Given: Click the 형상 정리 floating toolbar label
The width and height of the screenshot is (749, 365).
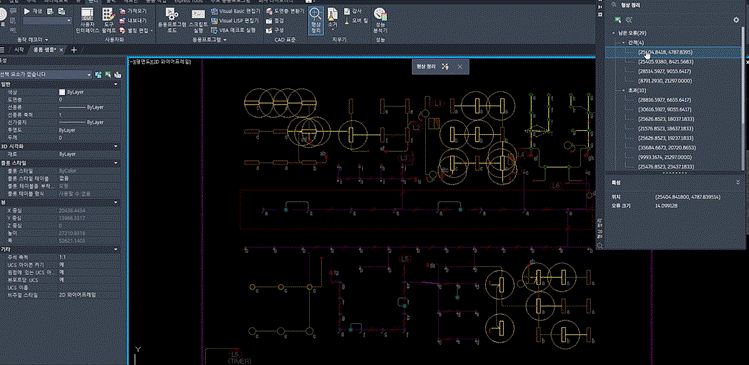Looking at the screenshot, I should 427,67.
